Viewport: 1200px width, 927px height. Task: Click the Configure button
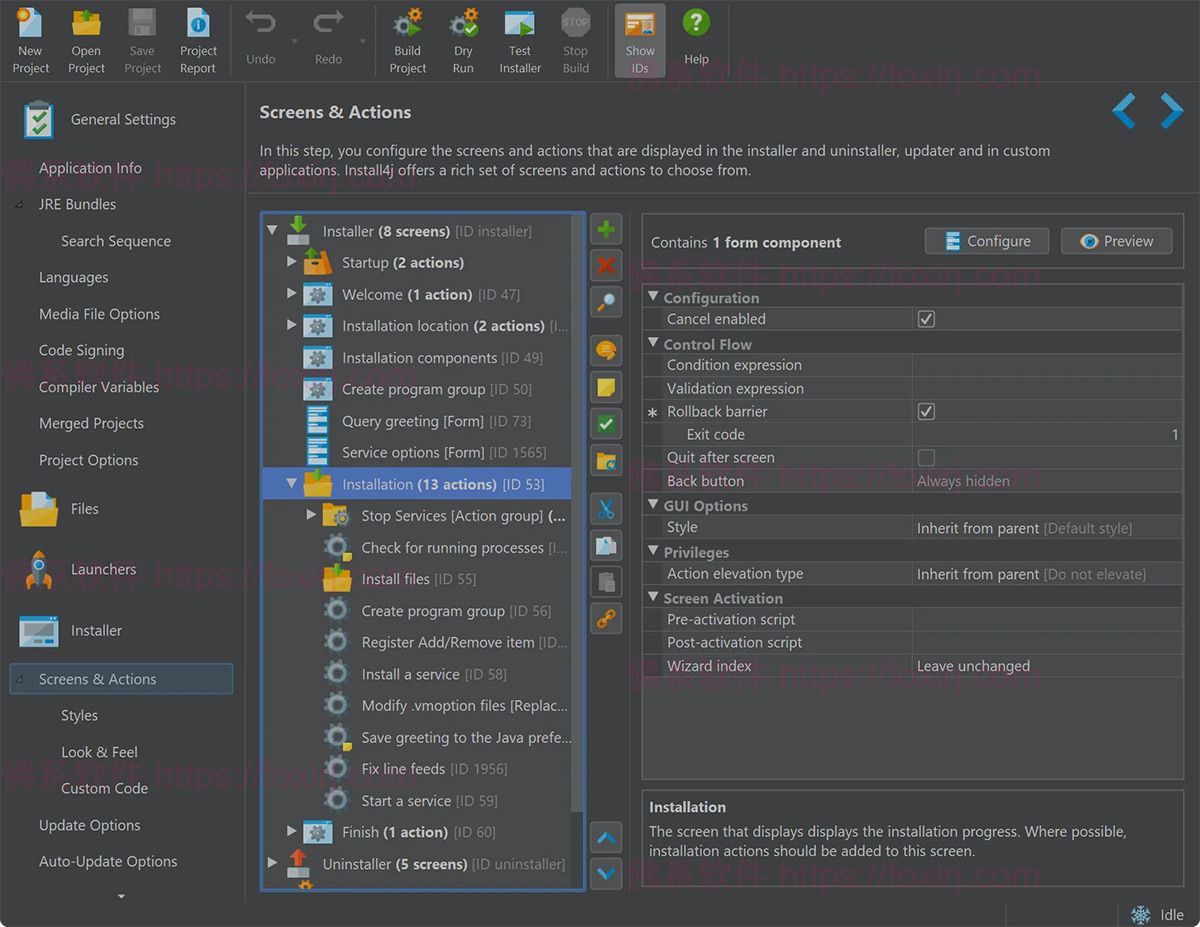pos(986,241)
